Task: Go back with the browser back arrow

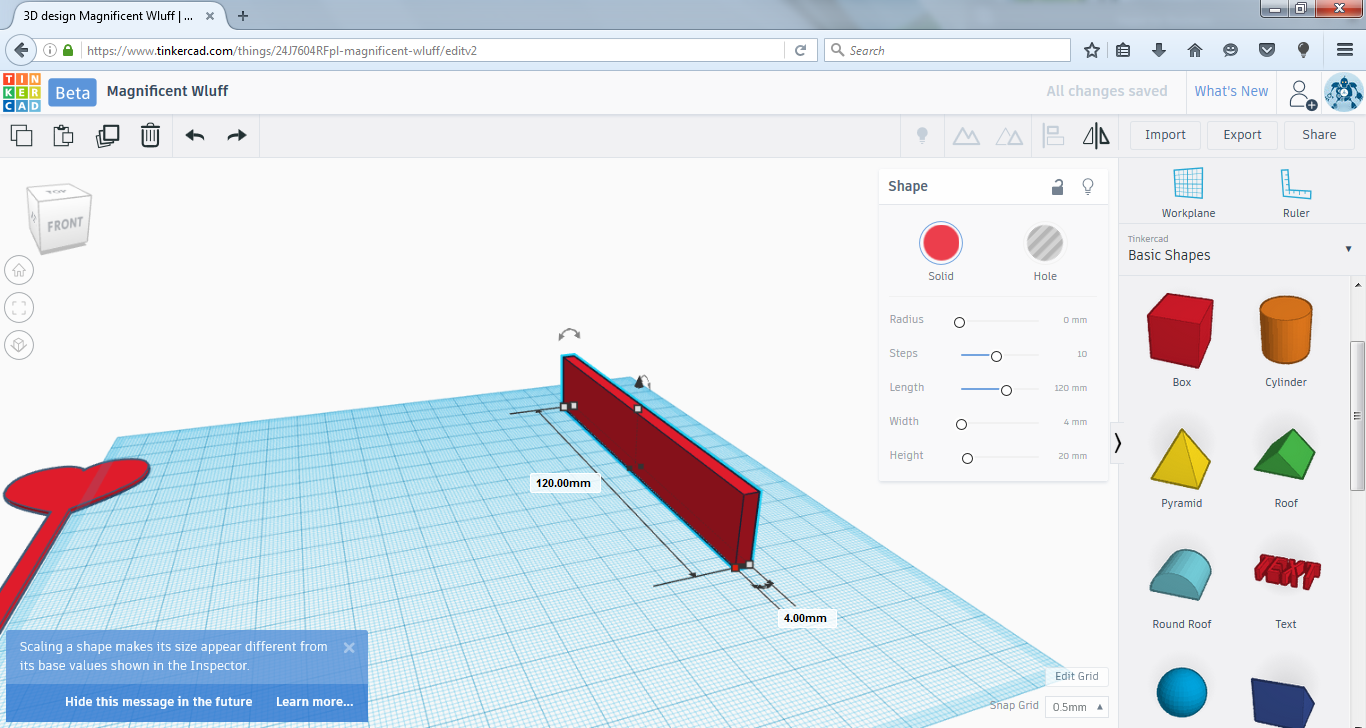Action: [x=21, y=50]
